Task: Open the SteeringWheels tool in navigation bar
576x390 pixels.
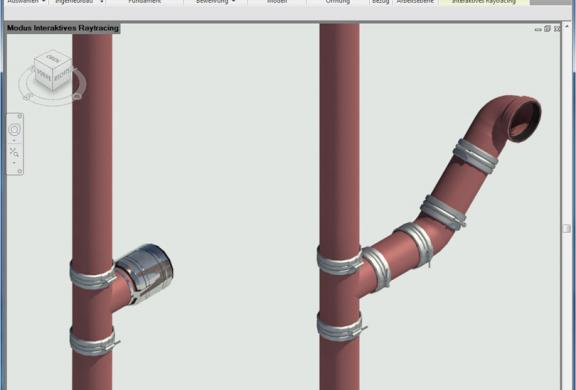Action: 15,130
